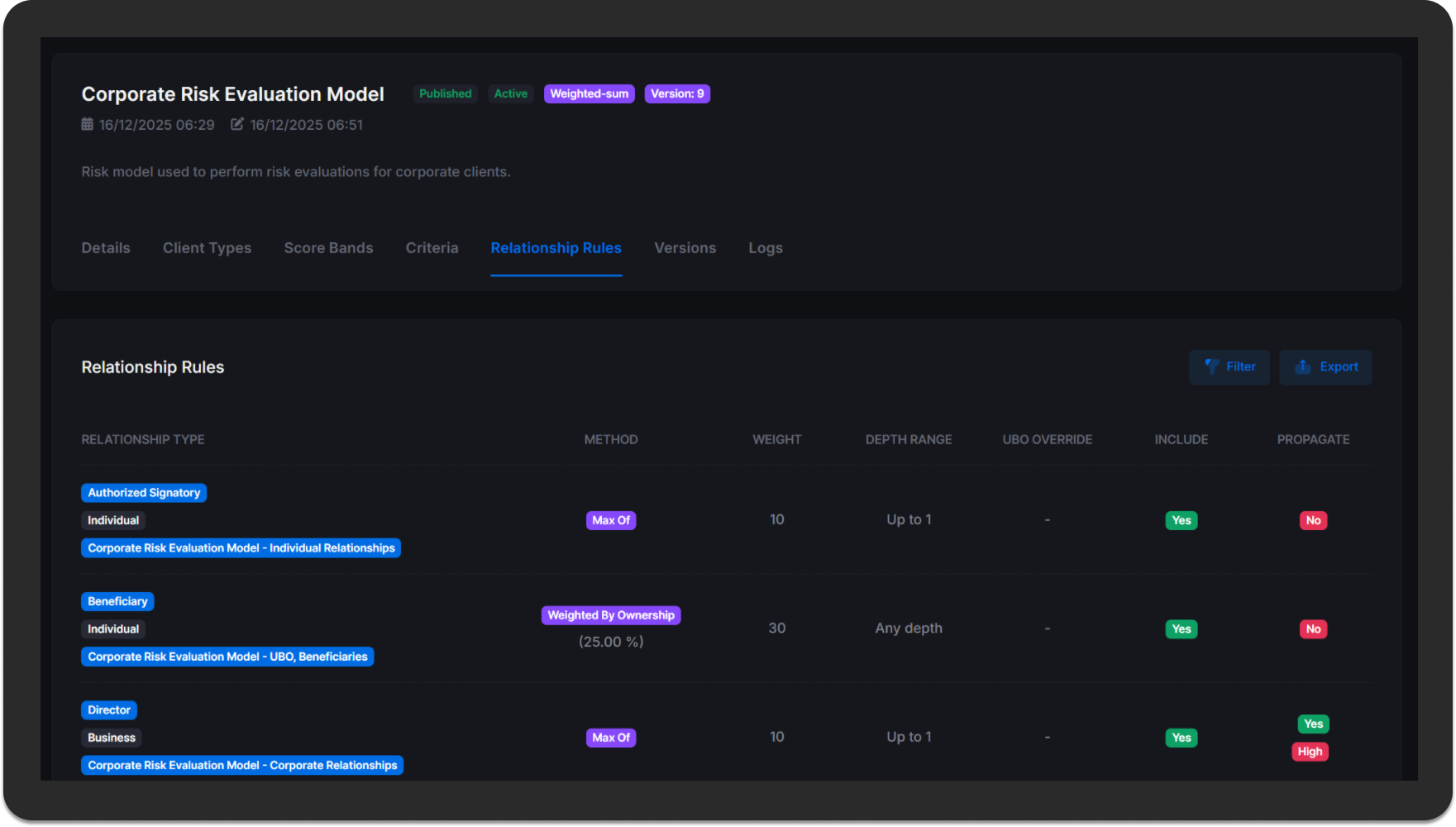
Task: Click the edit pencil icon beside modified date
Action: tap(237, 124)
